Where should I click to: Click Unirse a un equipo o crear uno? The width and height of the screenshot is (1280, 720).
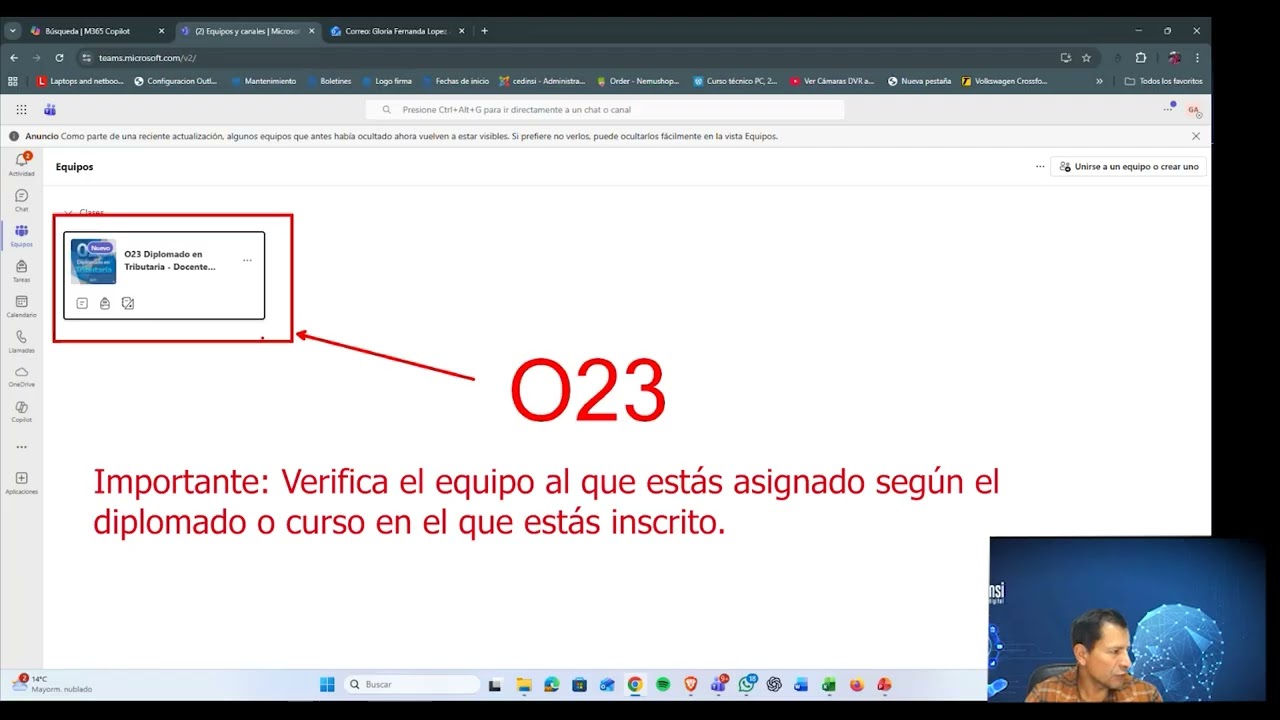click(x=1128, y=167)
